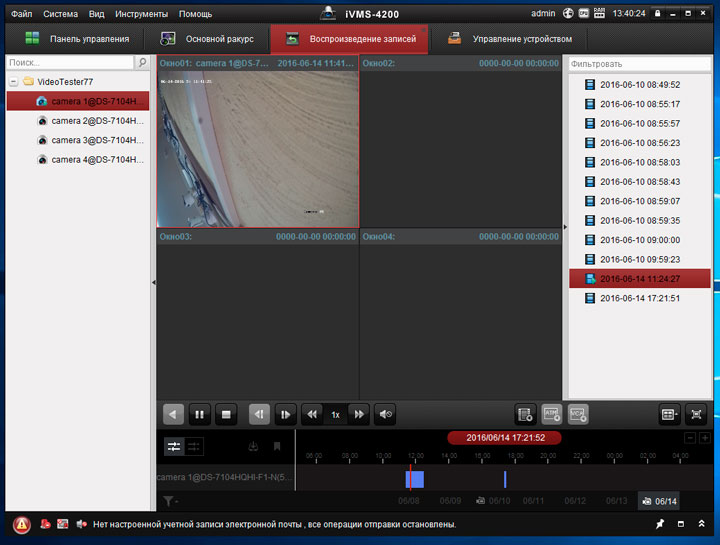Step forward one frame
This screenshot has height=545, width=720.
tap(286, 413)
